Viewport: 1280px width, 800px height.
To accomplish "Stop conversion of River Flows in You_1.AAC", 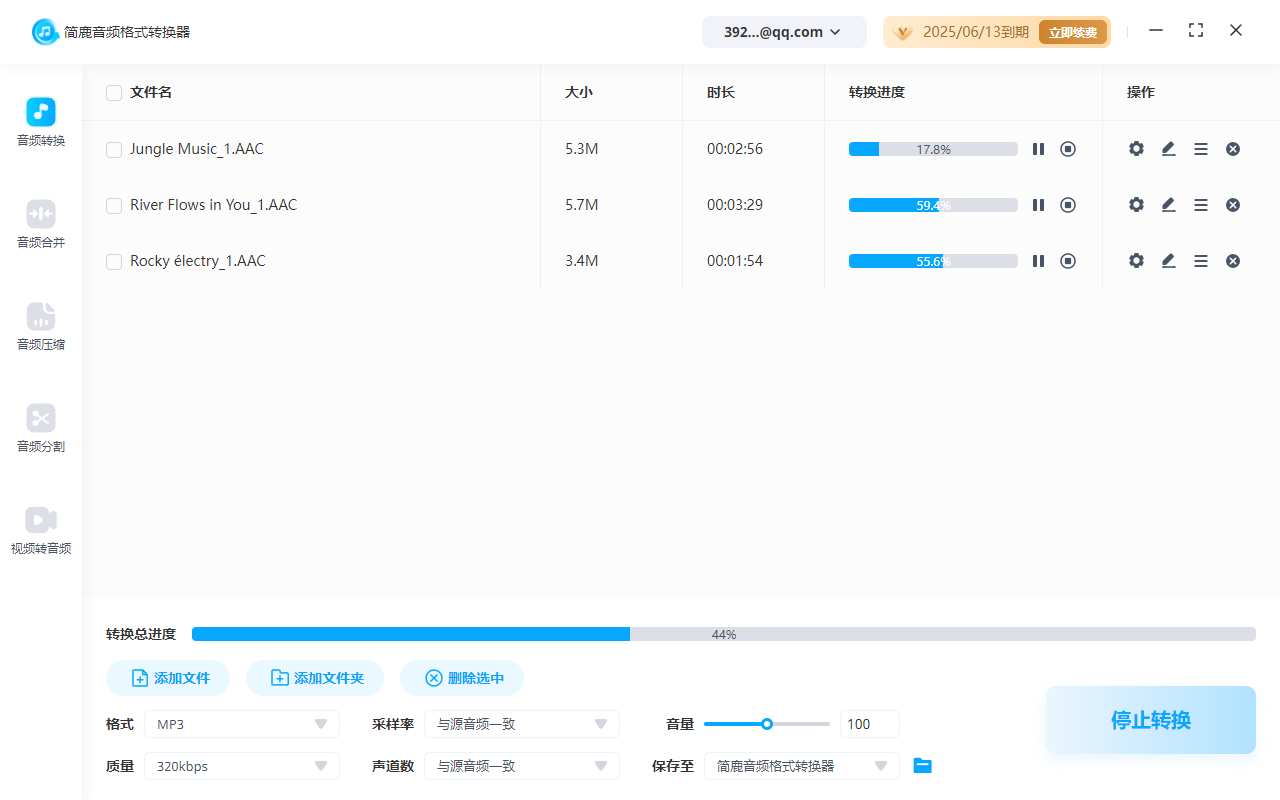I will click(1068, 205).
